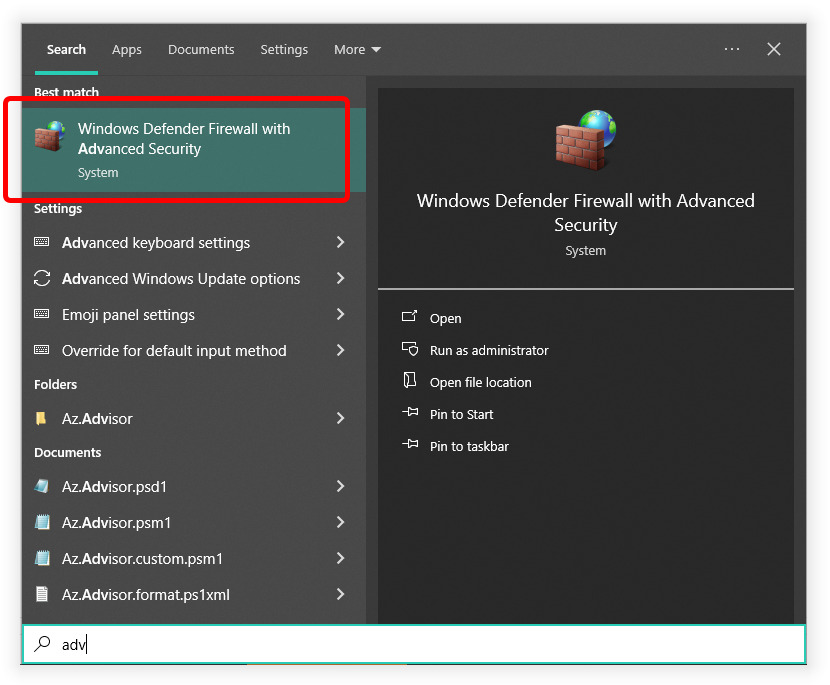
Task: Select the Az.Advisor.format.ps1xml document
Action: click(194, 594)
